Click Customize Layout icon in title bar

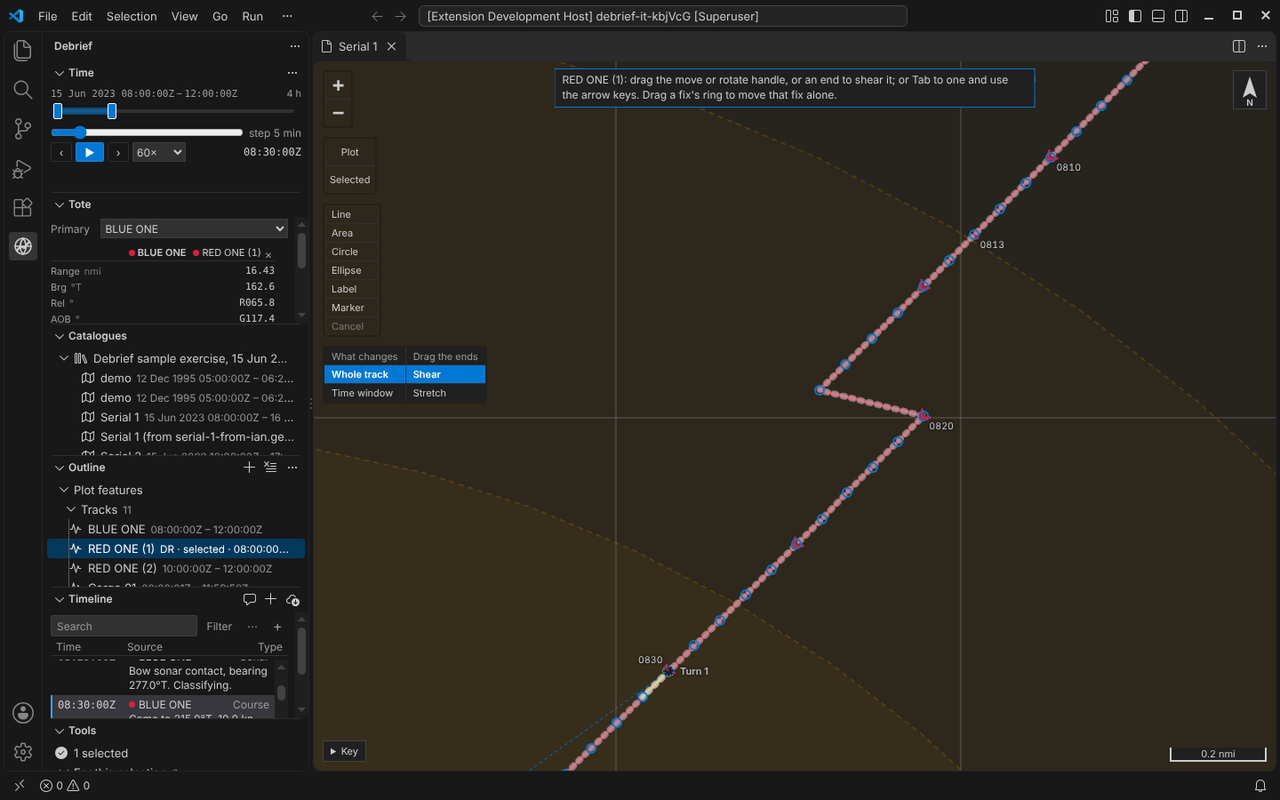1112,16
